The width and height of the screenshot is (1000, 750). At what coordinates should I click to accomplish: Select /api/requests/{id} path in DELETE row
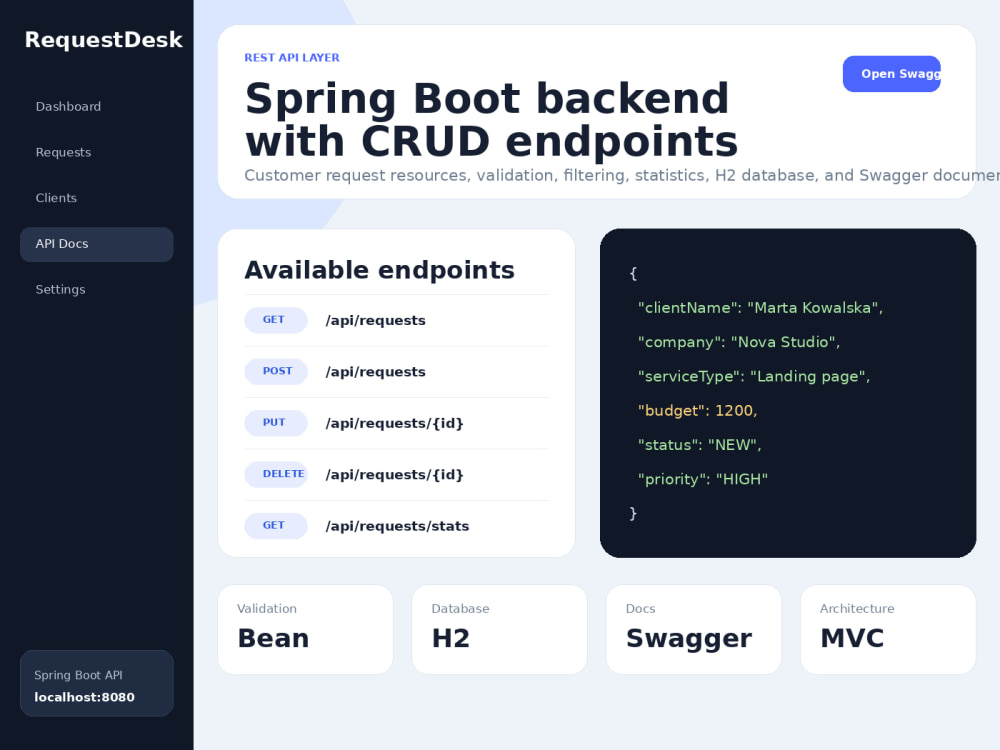point(394,475)
